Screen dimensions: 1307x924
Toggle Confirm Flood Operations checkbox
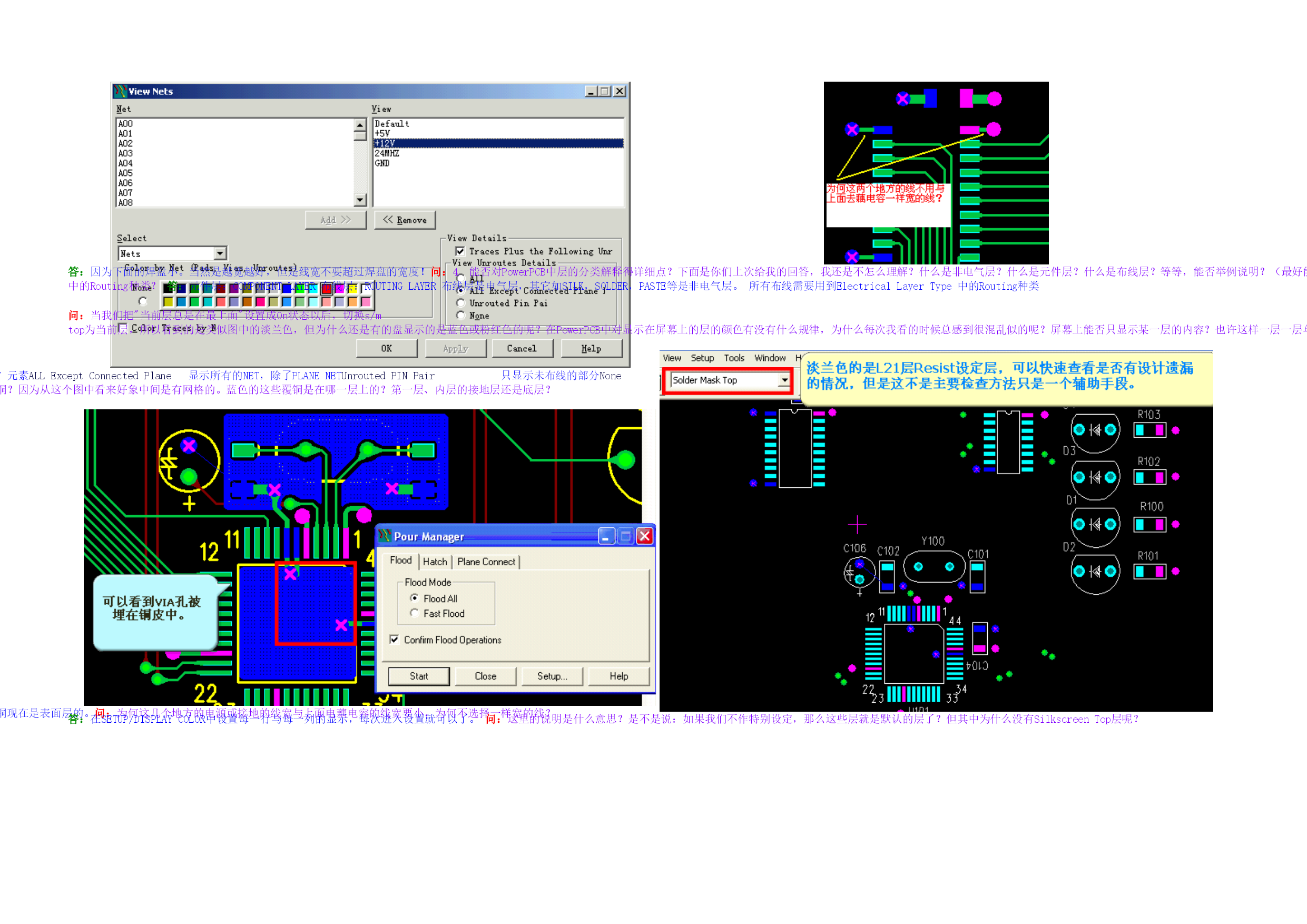(x=394, y=640)
